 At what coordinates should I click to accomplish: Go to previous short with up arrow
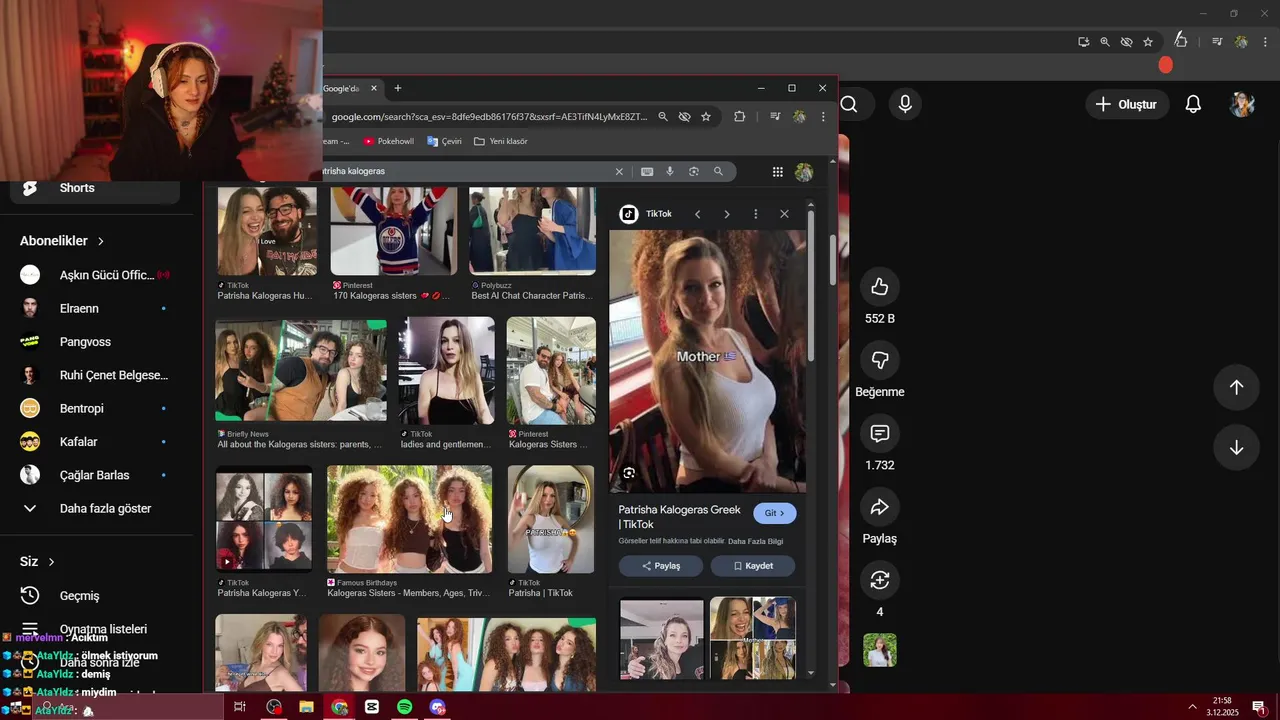point(1236,387)
